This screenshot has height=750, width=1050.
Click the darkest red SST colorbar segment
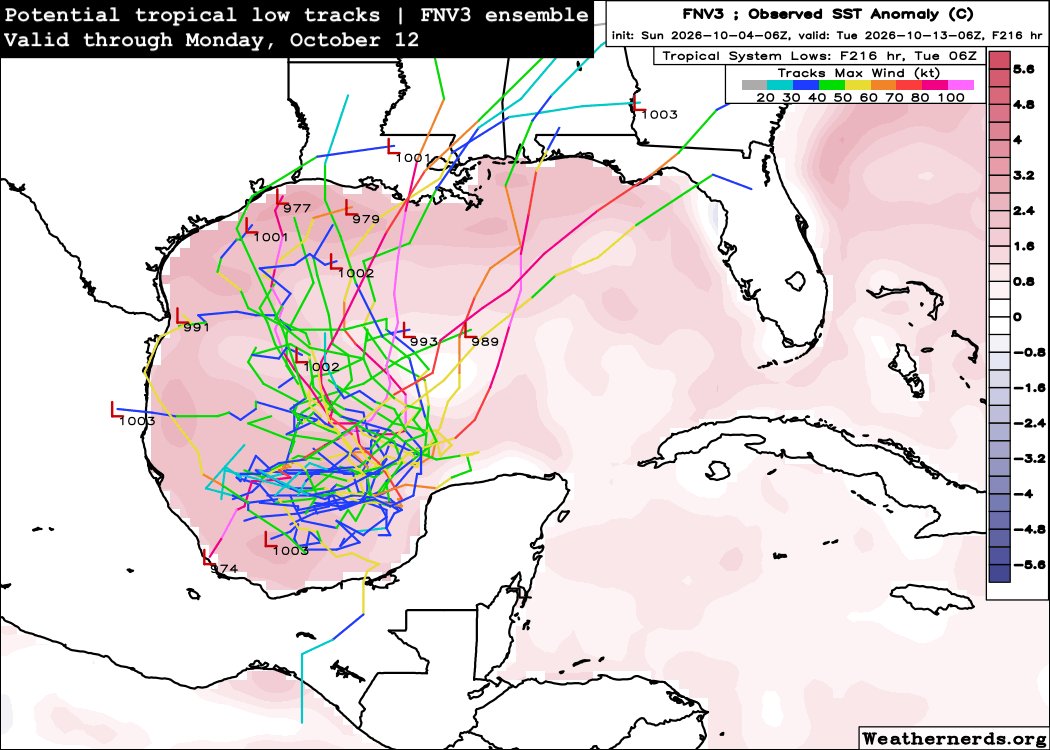998,61
